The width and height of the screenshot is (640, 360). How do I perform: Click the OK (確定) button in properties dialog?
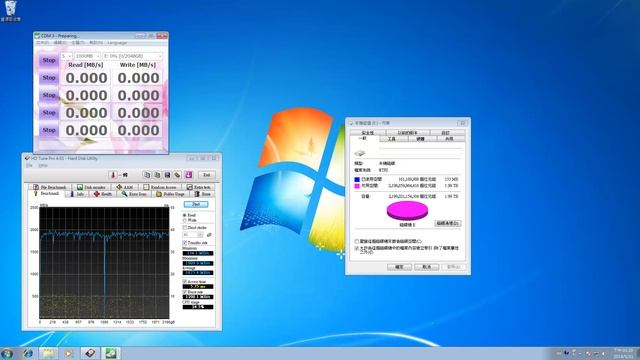[x=399, y=267]
